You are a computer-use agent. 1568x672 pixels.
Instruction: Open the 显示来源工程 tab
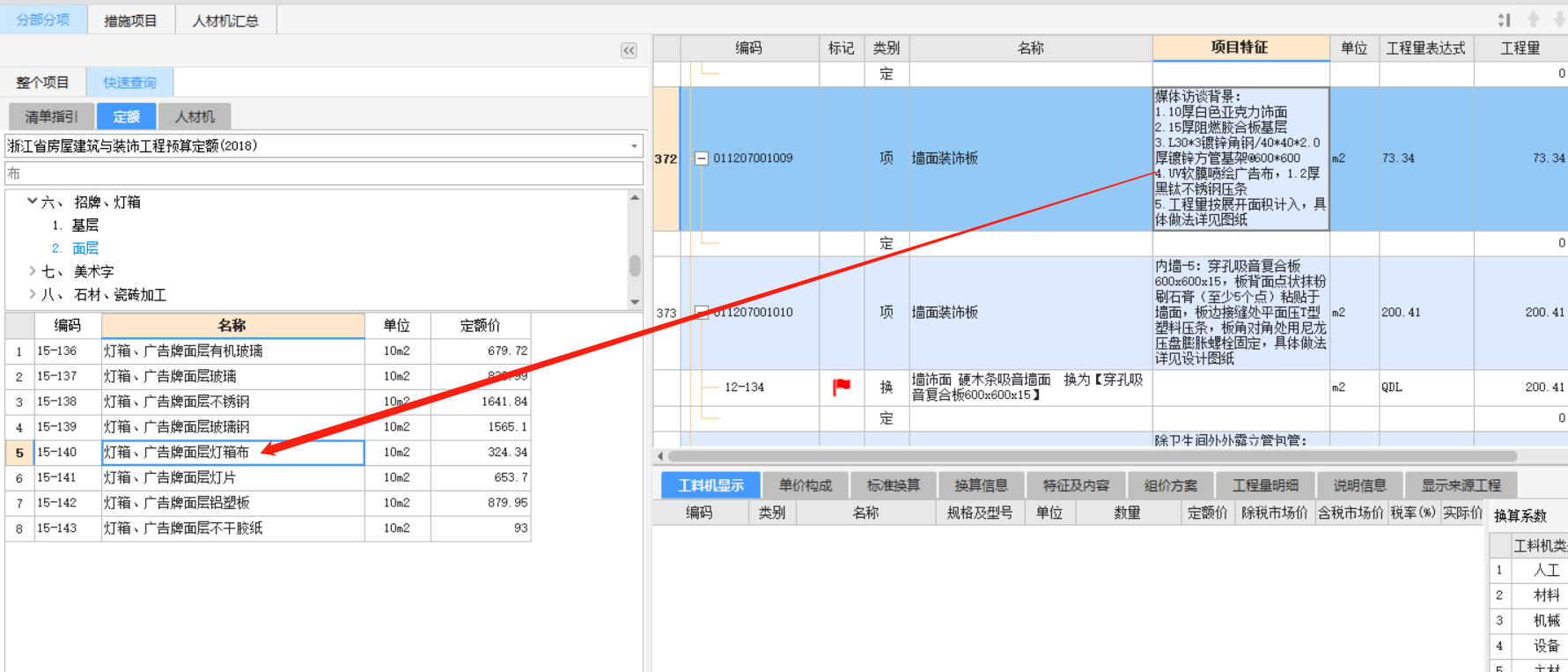pos(1461,485)
